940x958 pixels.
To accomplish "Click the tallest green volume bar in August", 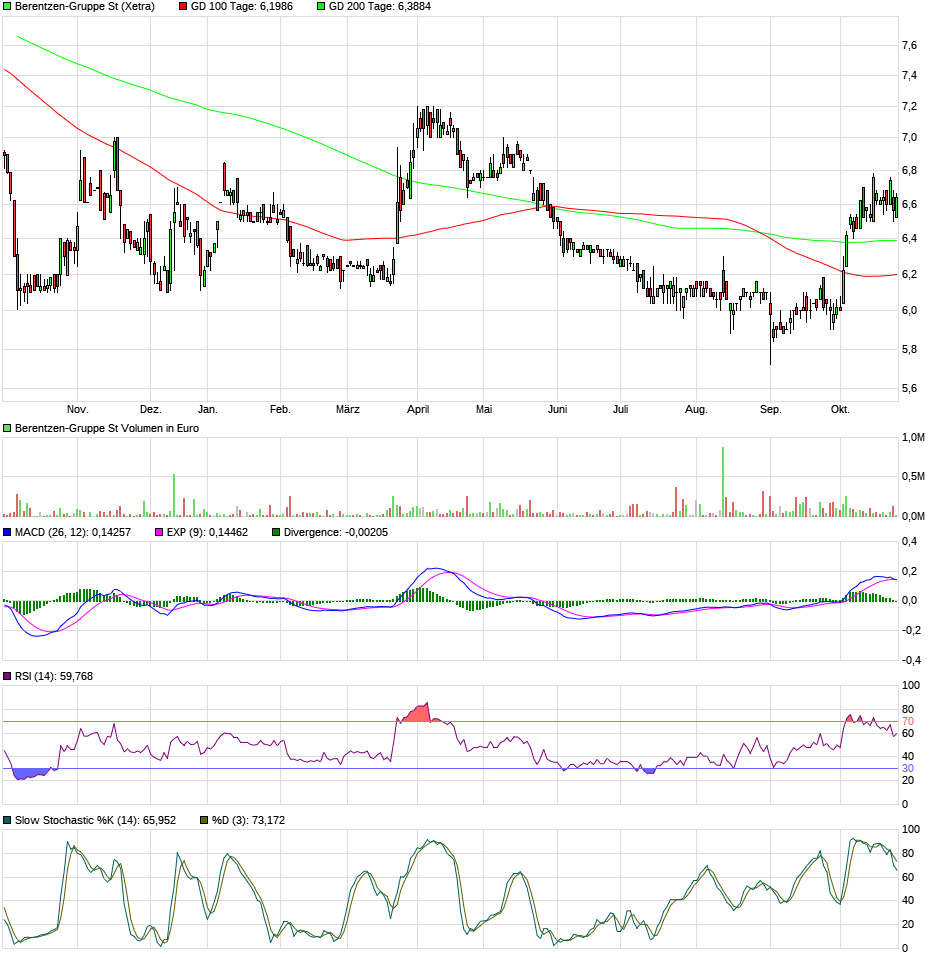I will click(x=723, y=482).
